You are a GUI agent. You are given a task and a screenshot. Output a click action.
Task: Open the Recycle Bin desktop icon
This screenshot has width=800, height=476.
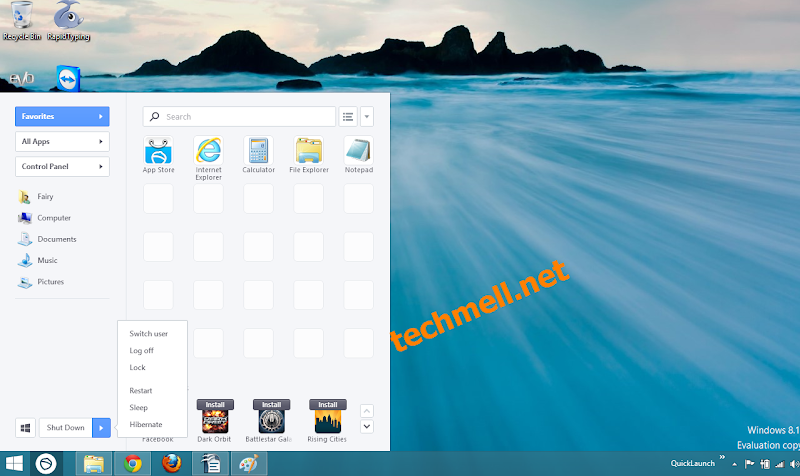[21, 21]
